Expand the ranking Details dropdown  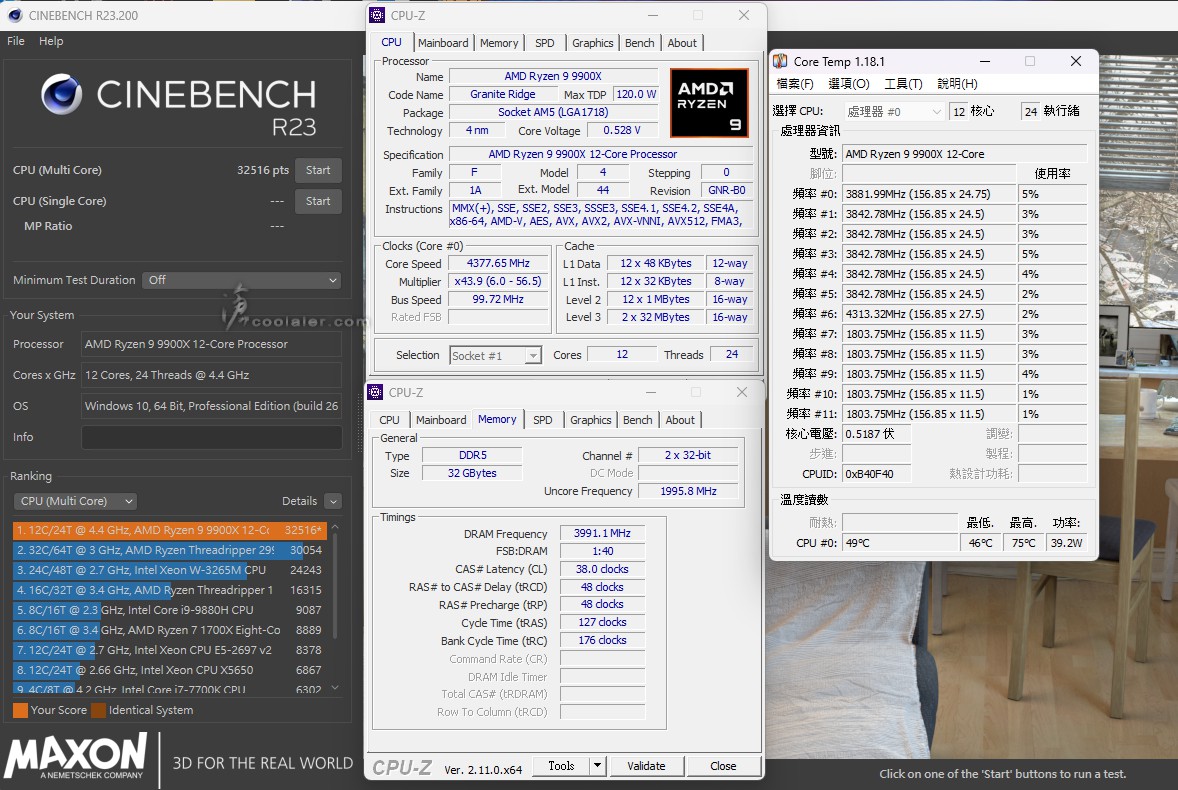pos(334,501)
